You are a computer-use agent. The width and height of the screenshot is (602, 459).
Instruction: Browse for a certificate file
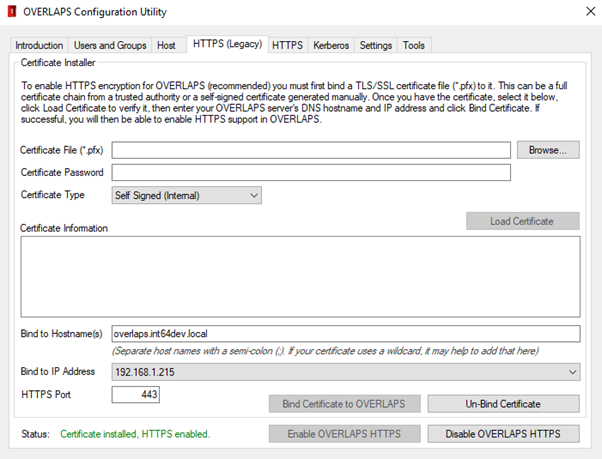548,150
